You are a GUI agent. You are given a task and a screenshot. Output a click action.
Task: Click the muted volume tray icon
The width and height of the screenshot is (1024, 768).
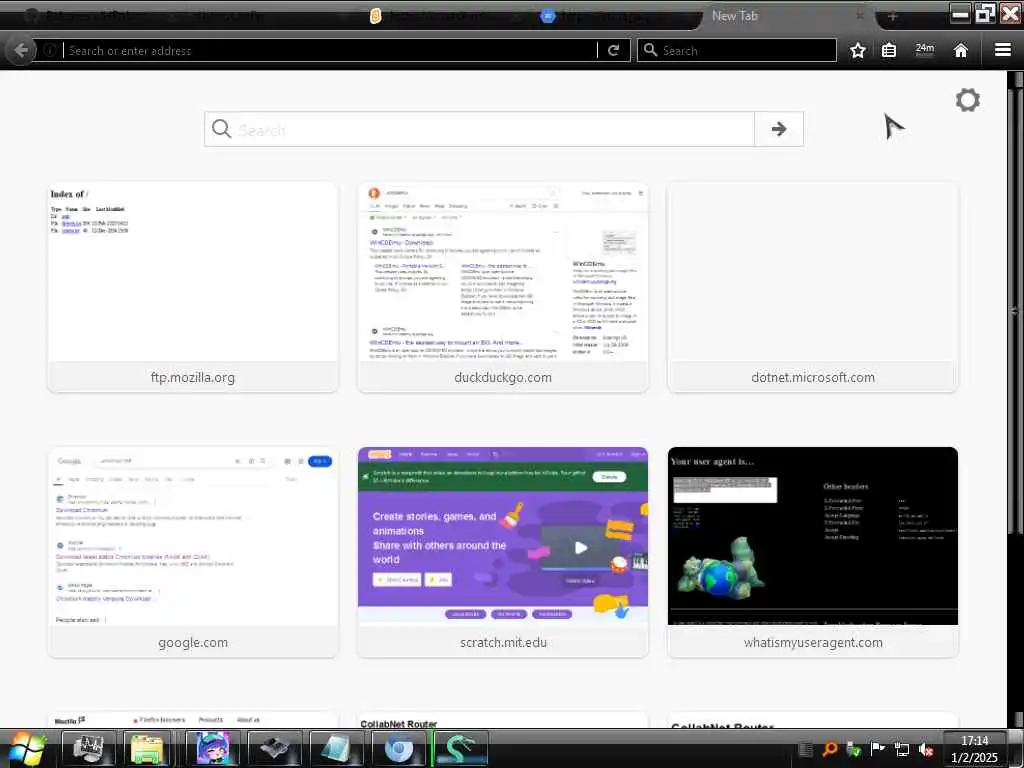point(925,750)
